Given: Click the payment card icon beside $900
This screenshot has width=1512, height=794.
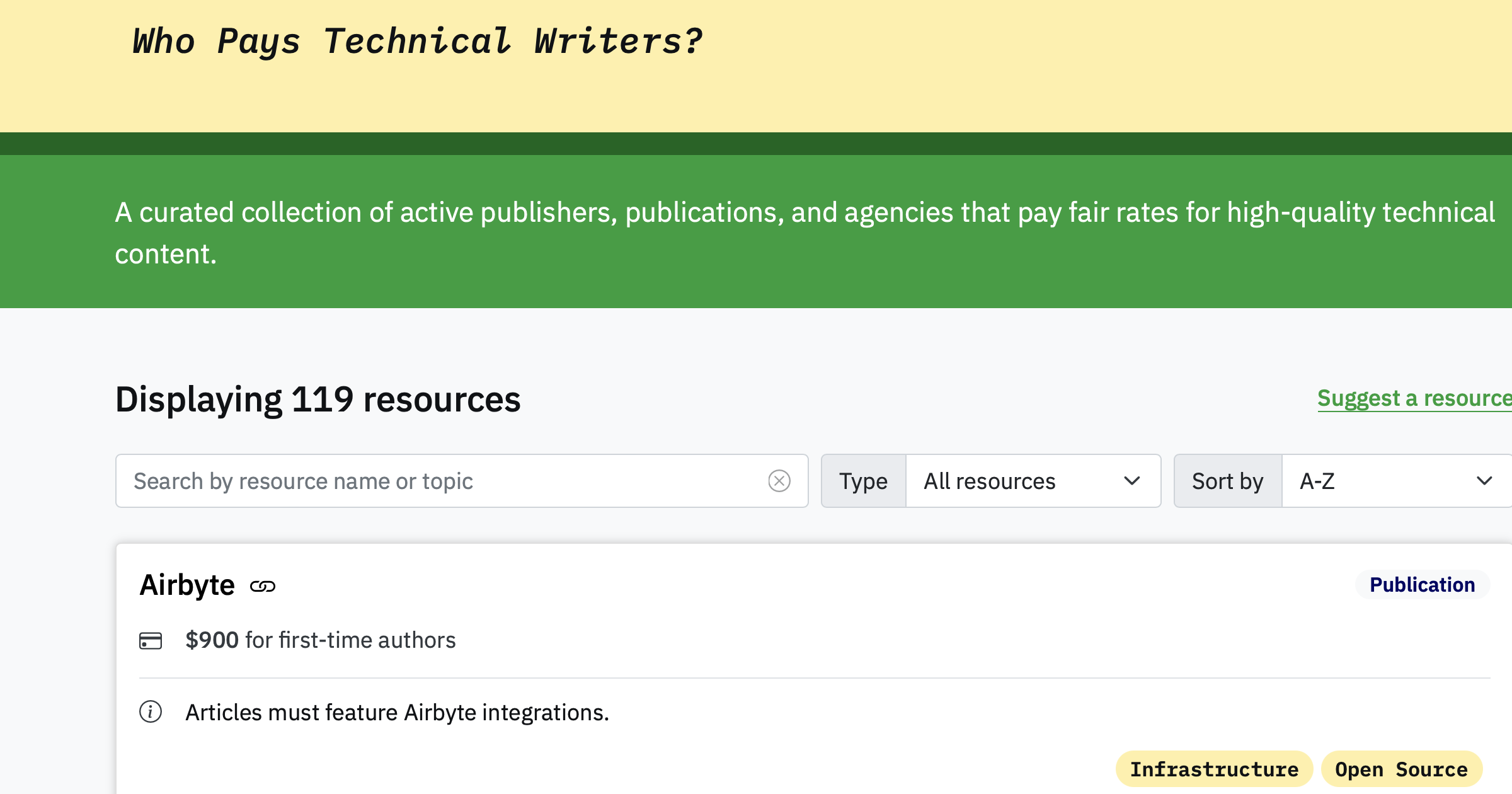Looking at the screenshot, I should tap(151, 641).
